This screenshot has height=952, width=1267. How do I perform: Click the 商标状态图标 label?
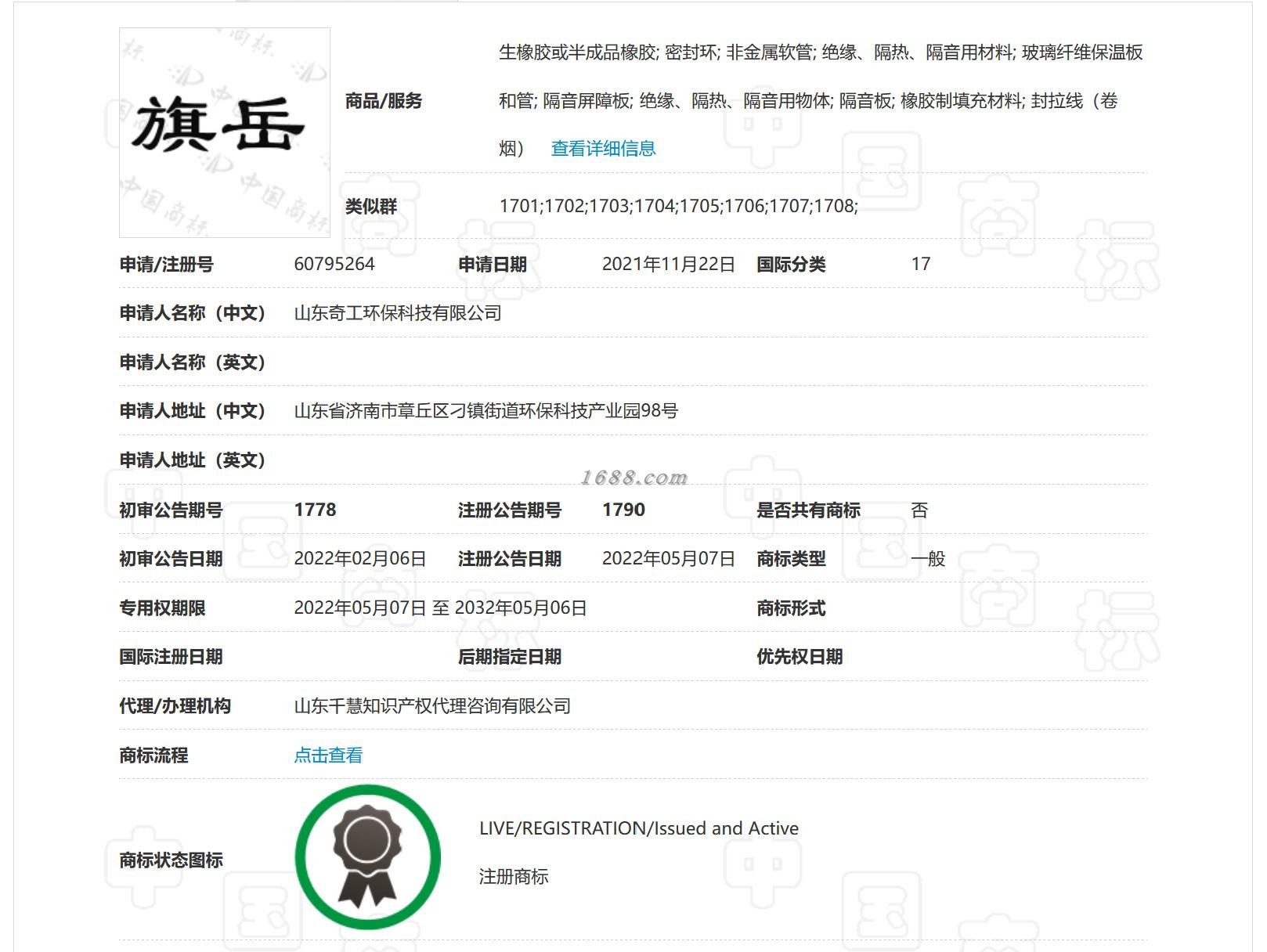point(171,860)
